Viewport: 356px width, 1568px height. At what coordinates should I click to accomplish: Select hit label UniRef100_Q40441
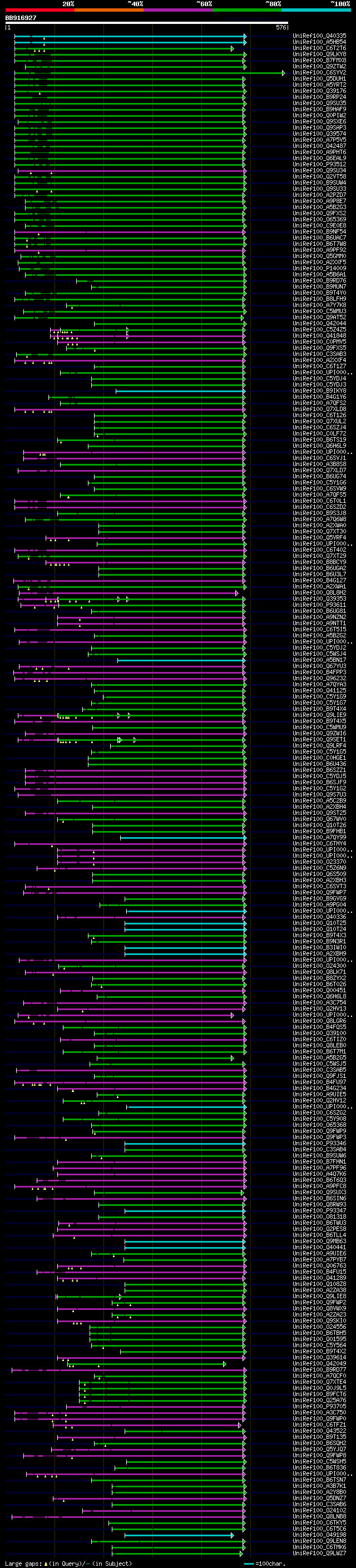pos(319,1247)
